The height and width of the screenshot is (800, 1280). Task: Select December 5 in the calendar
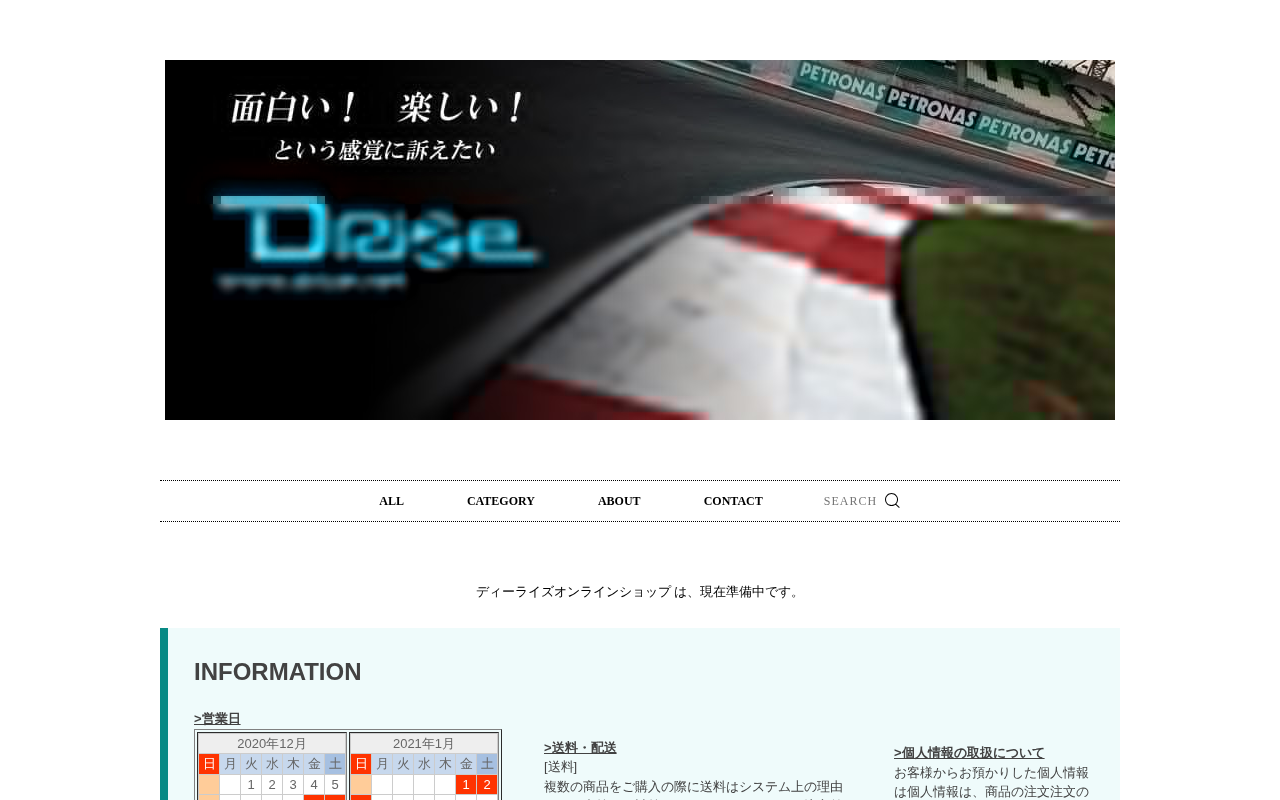[x=335, y=785]
